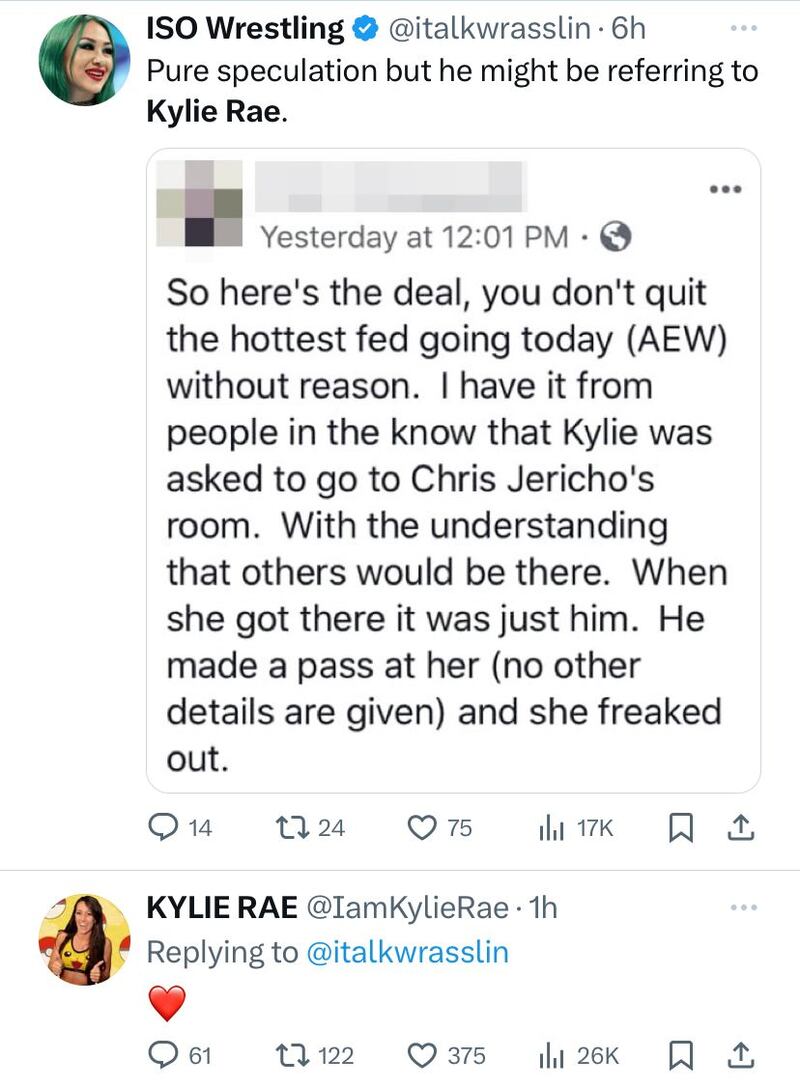Bookmark Kylie Rae's reply
800x1087 pixels.
pyautogui.click(x=680, y=1055)
